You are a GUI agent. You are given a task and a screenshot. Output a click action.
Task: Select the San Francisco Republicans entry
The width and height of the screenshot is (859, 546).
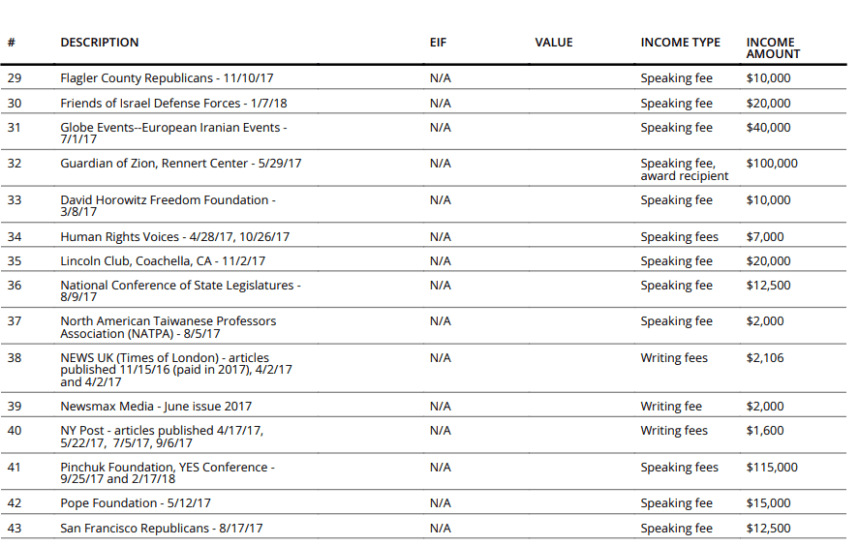pos(162,528)
